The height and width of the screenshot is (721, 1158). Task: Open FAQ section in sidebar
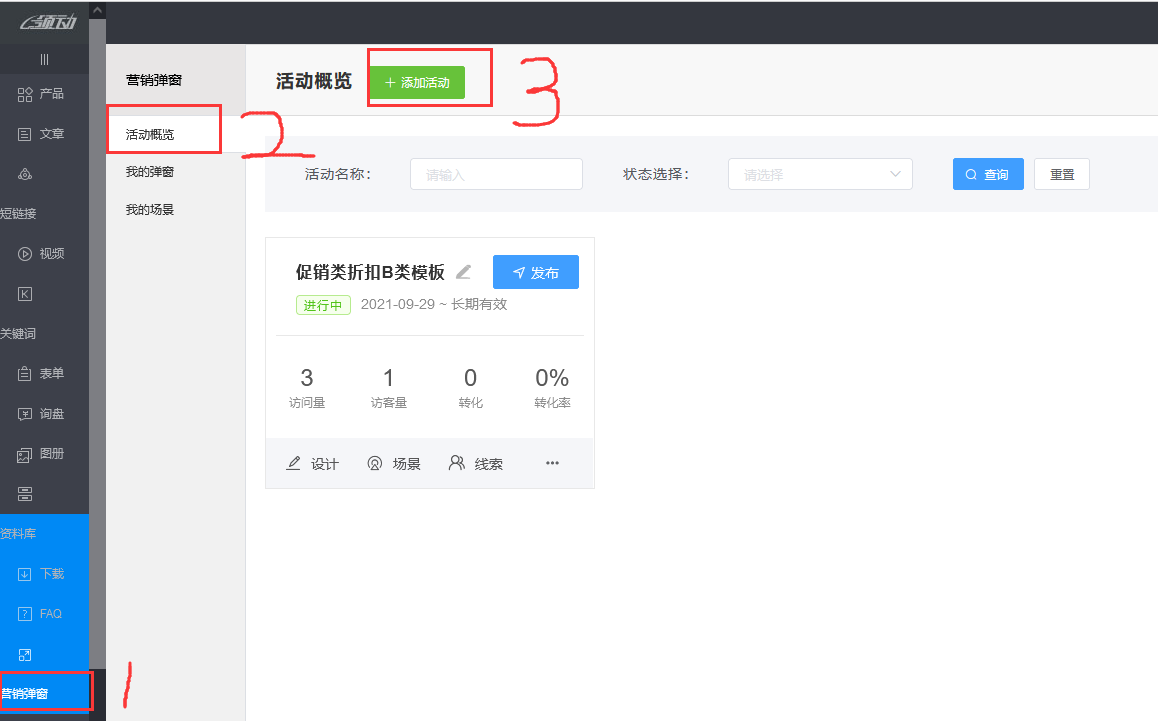[x=42, y=614]
